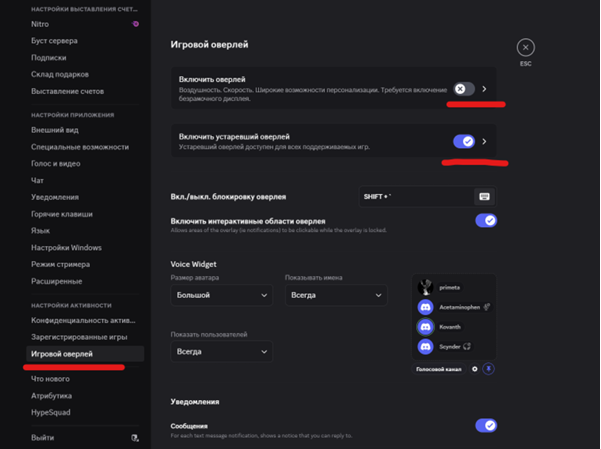The width and height of the screenshot is (601, 449).
Task: Close settings with the ESC circle button
Action: [526, 47]
